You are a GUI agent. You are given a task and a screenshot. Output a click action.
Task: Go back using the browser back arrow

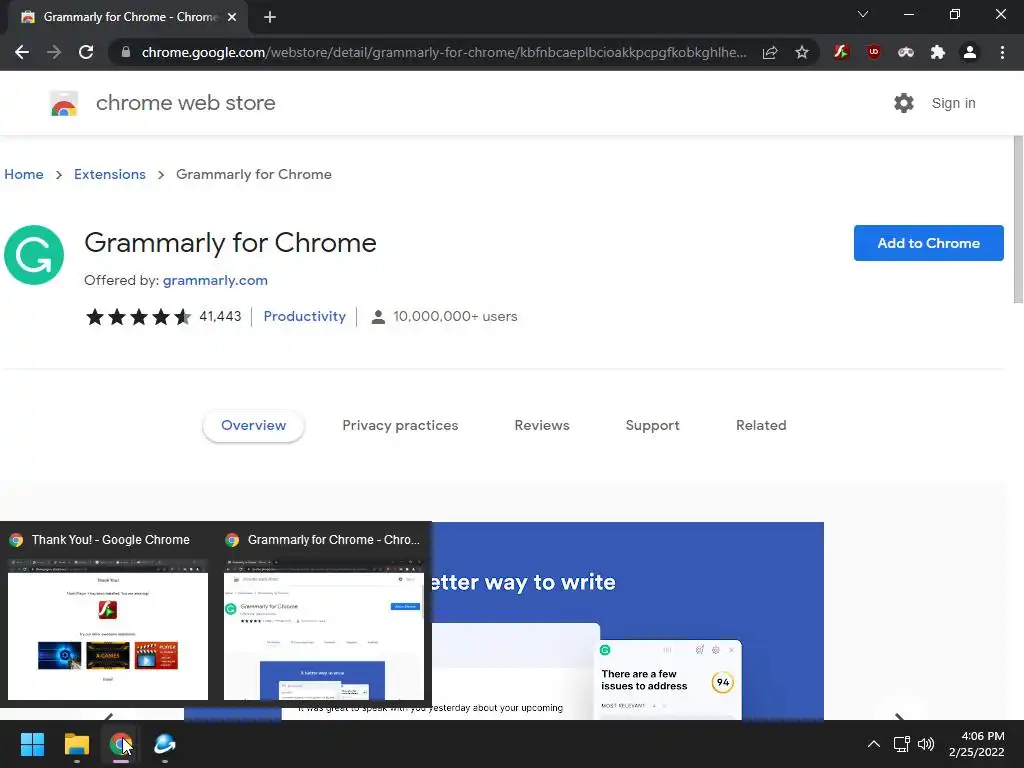click(22, 52)
